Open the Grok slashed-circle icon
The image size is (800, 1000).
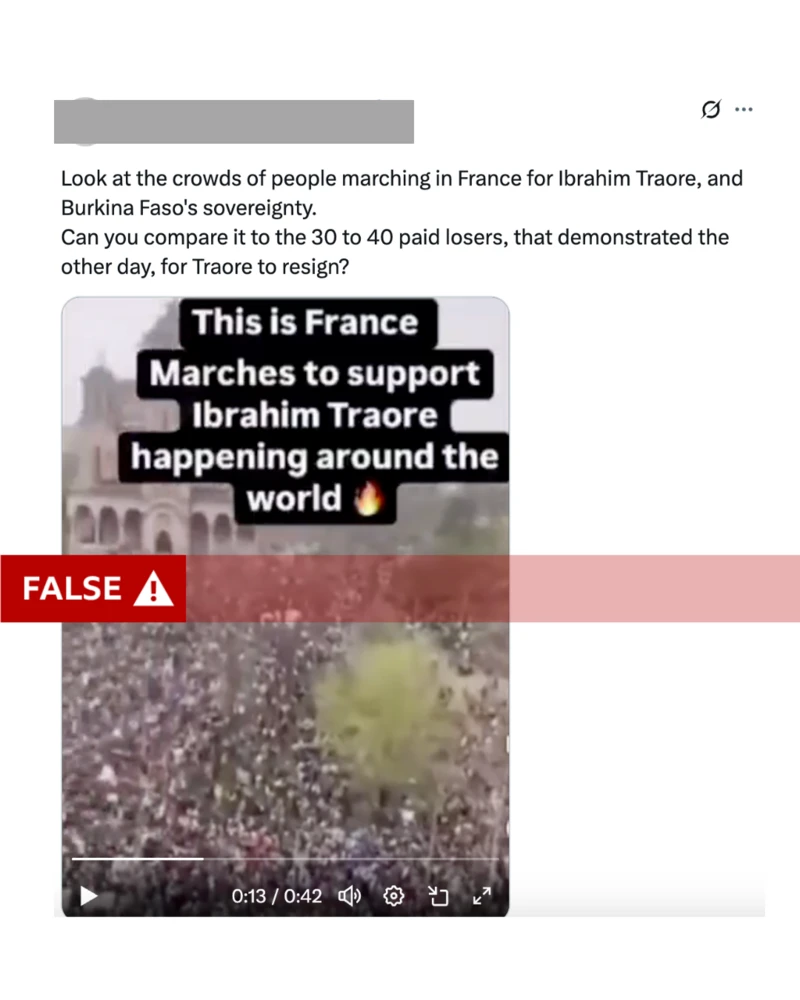(711, 110)
